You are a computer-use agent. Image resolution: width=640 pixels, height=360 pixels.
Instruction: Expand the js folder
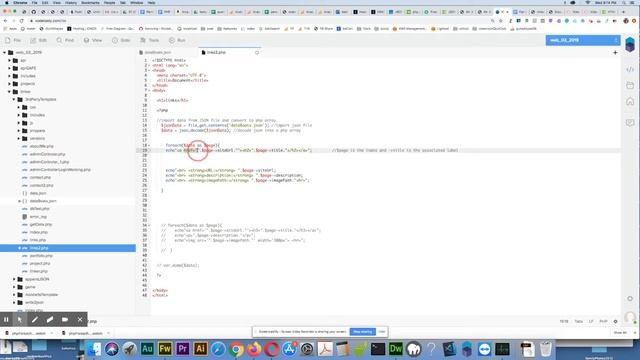19,123
